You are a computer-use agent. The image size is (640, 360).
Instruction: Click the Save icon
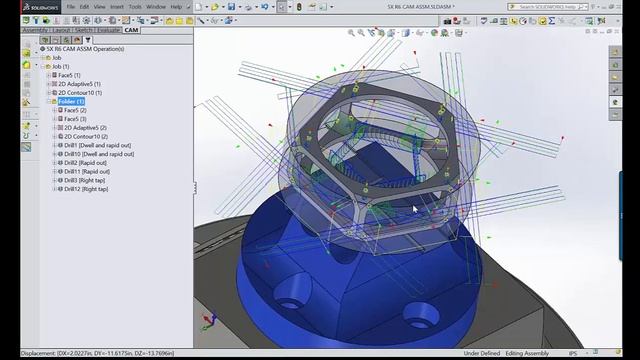(x=231, y=7)
